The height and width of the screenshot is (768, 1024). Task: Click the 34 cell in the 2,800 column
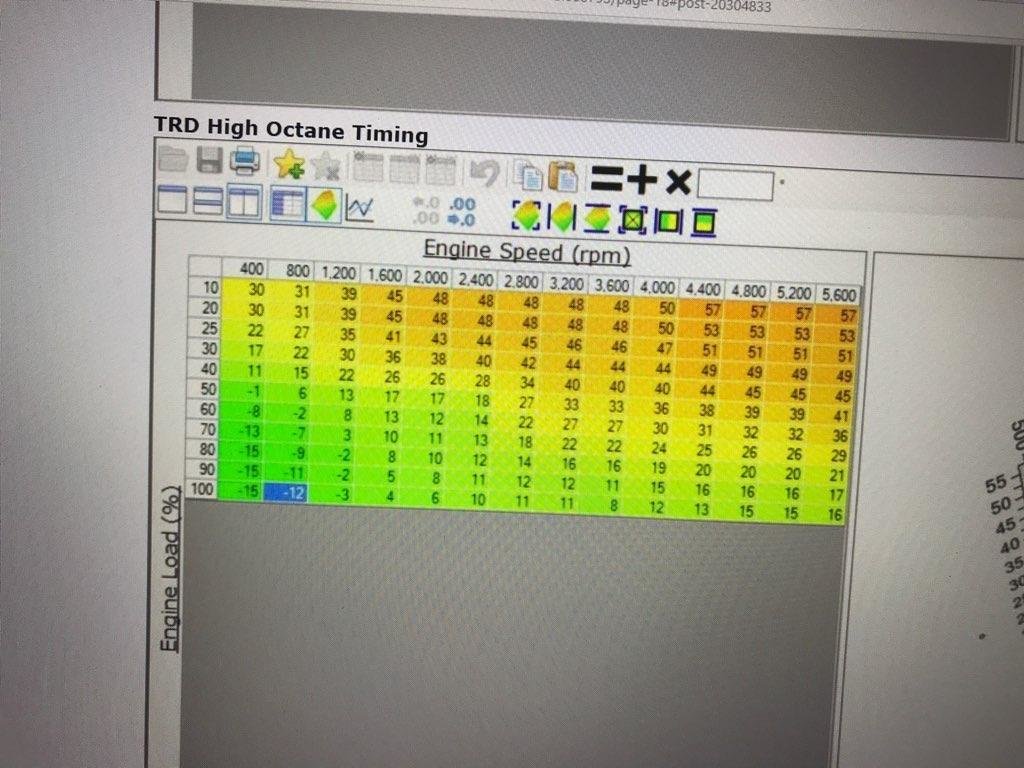point(516,383)
